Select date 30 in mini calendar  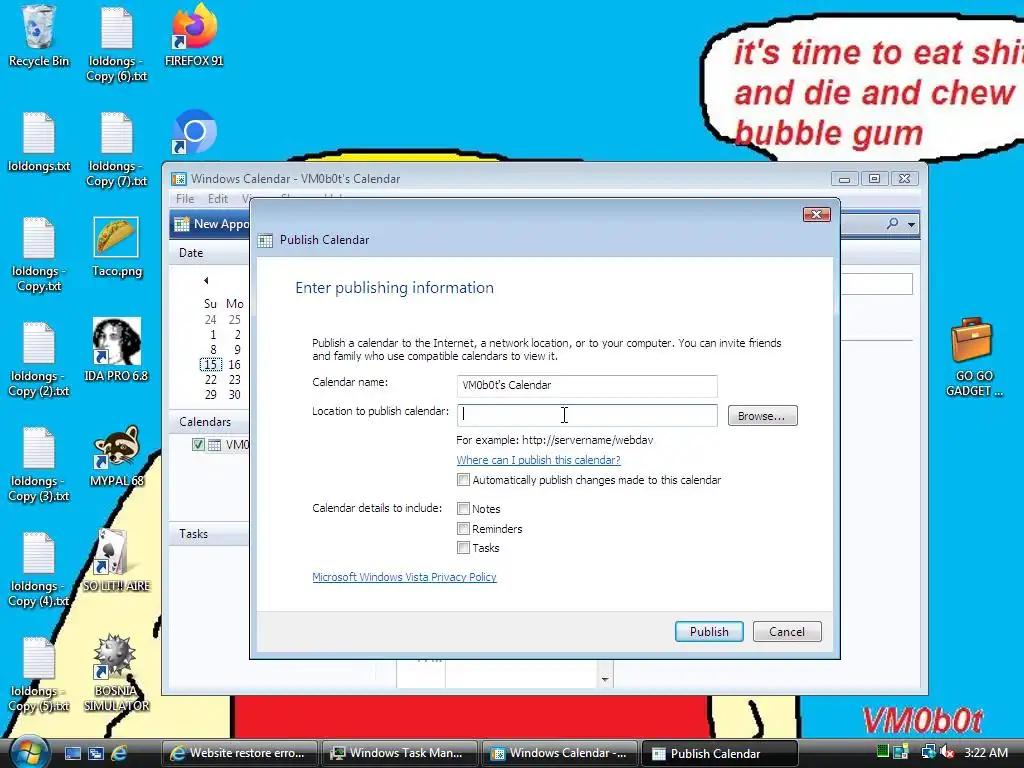(x=234, y=394)
